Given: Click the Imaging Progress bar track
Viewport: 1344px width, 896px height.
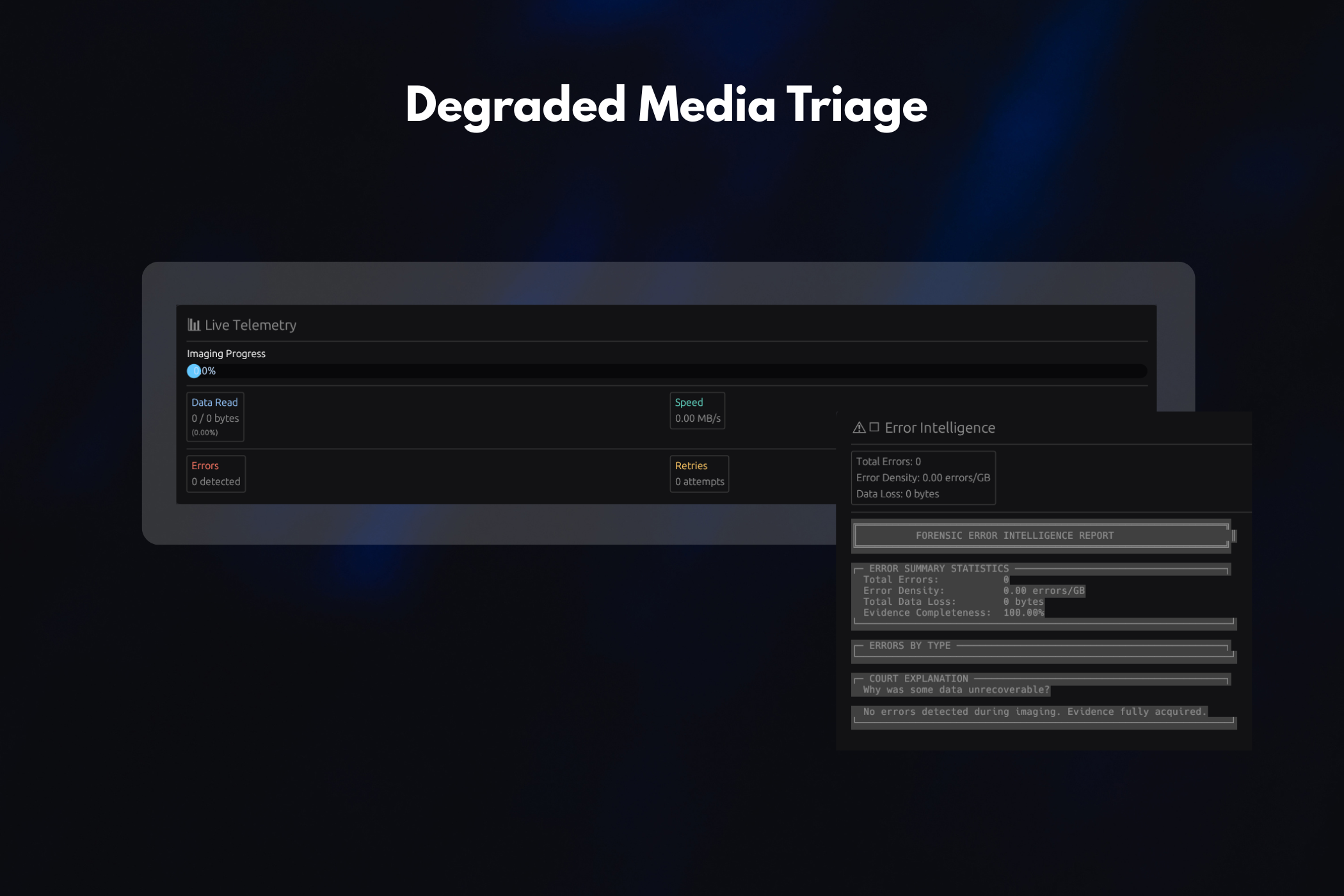Looking at the screenshot, I should click(x=666, y=371).
